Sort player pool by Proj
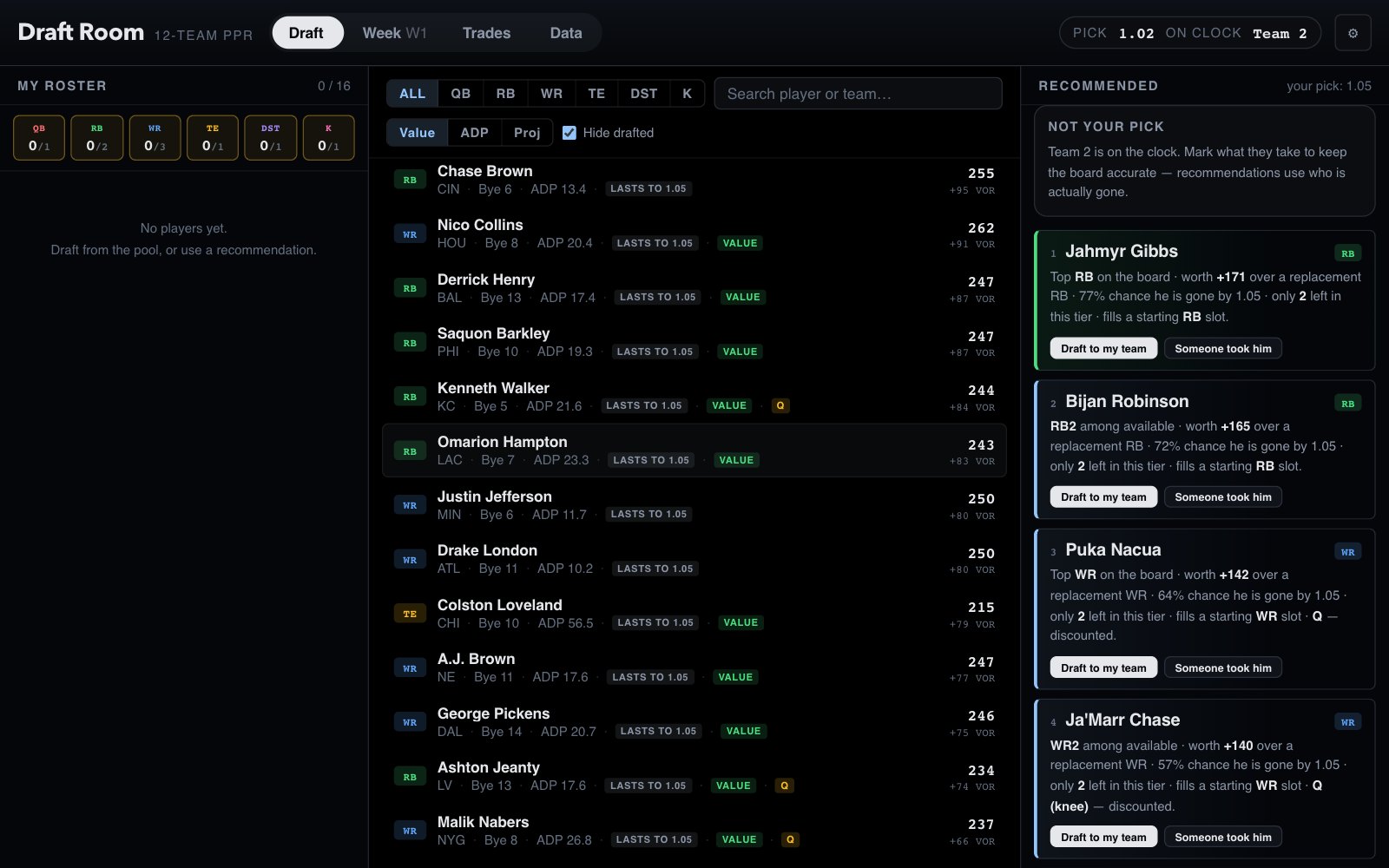This screenshot has width=1389, height=868. click(527, 133)
